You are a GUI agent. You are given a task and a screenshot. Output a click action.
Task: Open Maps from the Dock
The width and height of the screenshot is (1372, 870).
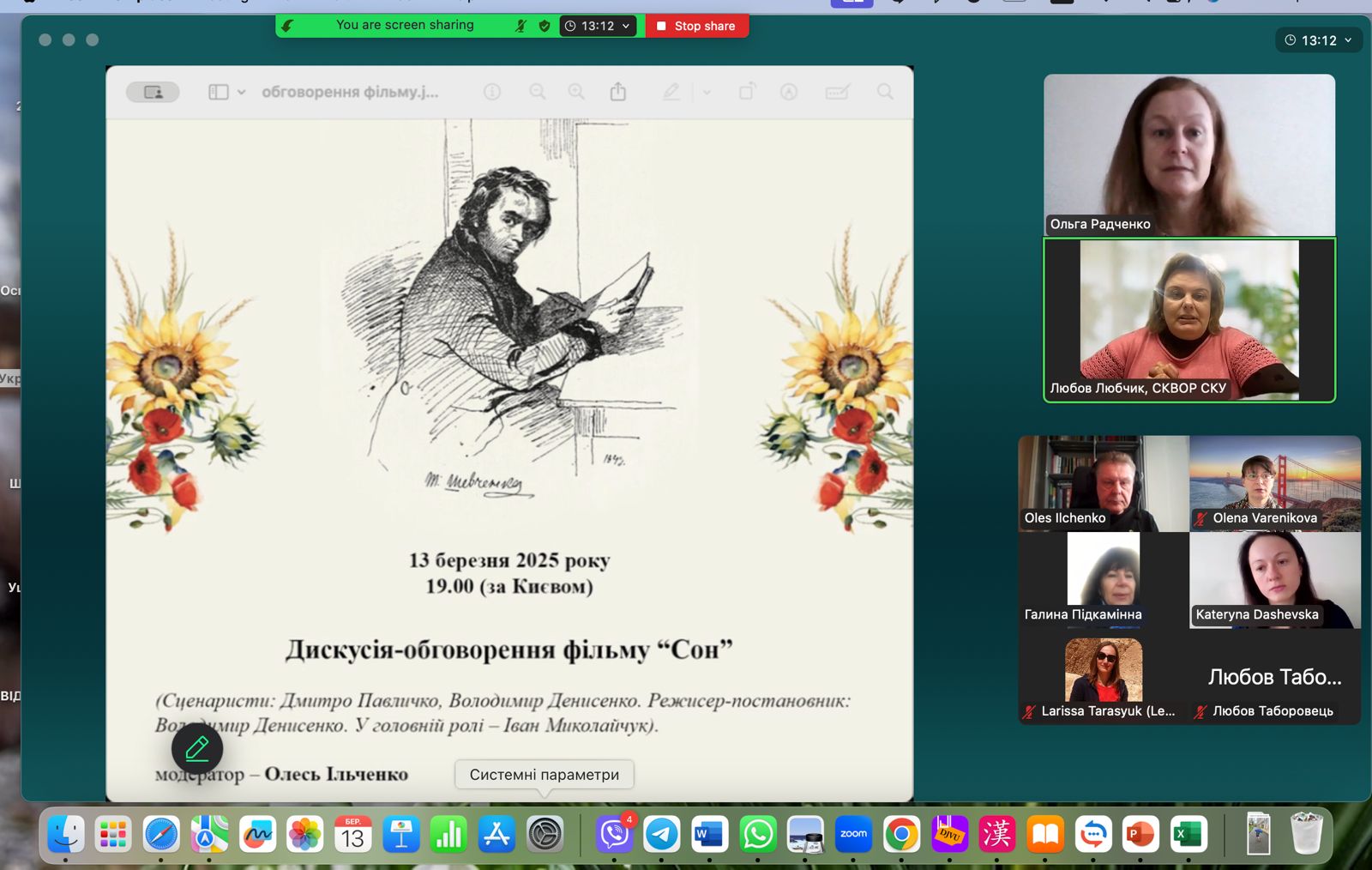pyautogui.click(x=209, y=834)
